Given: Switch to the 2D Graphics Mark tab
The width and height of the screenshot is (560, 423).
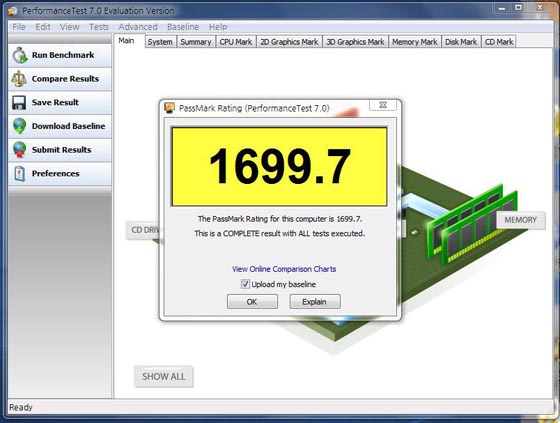Looking at the screenshot, I should 289,42.
